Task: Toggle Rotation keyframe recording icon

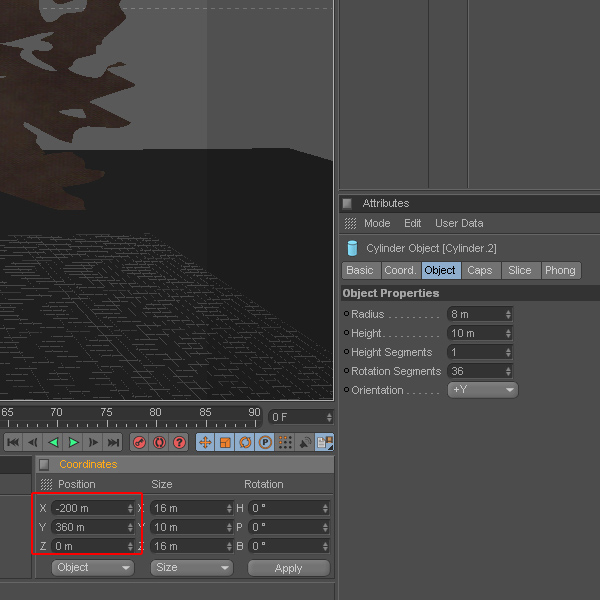Action: (245, 442)
